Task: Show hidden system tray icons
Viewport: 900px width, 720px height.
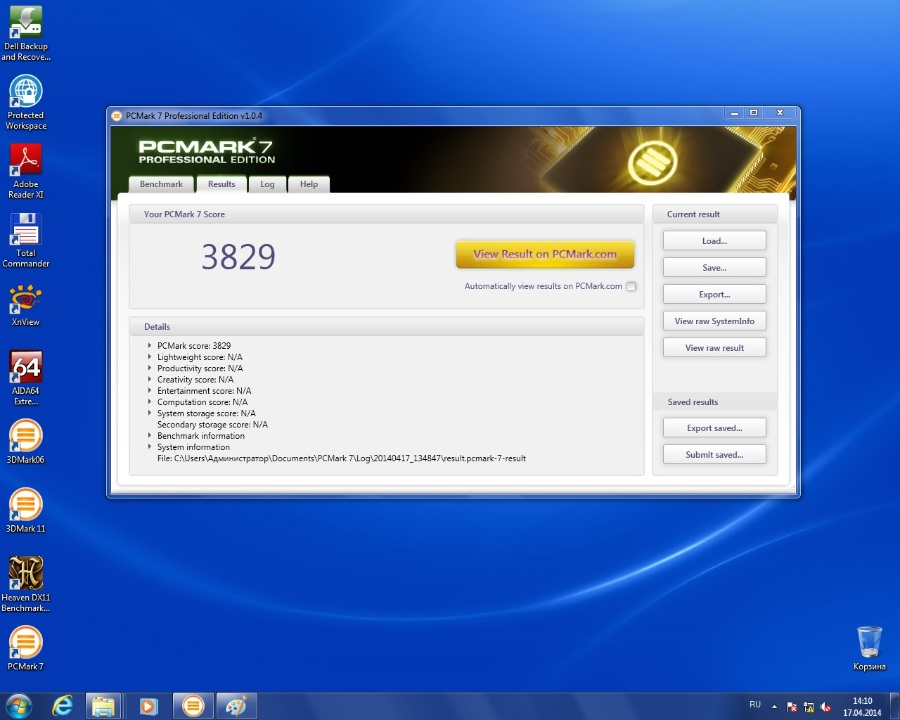Action: [774, 706]
